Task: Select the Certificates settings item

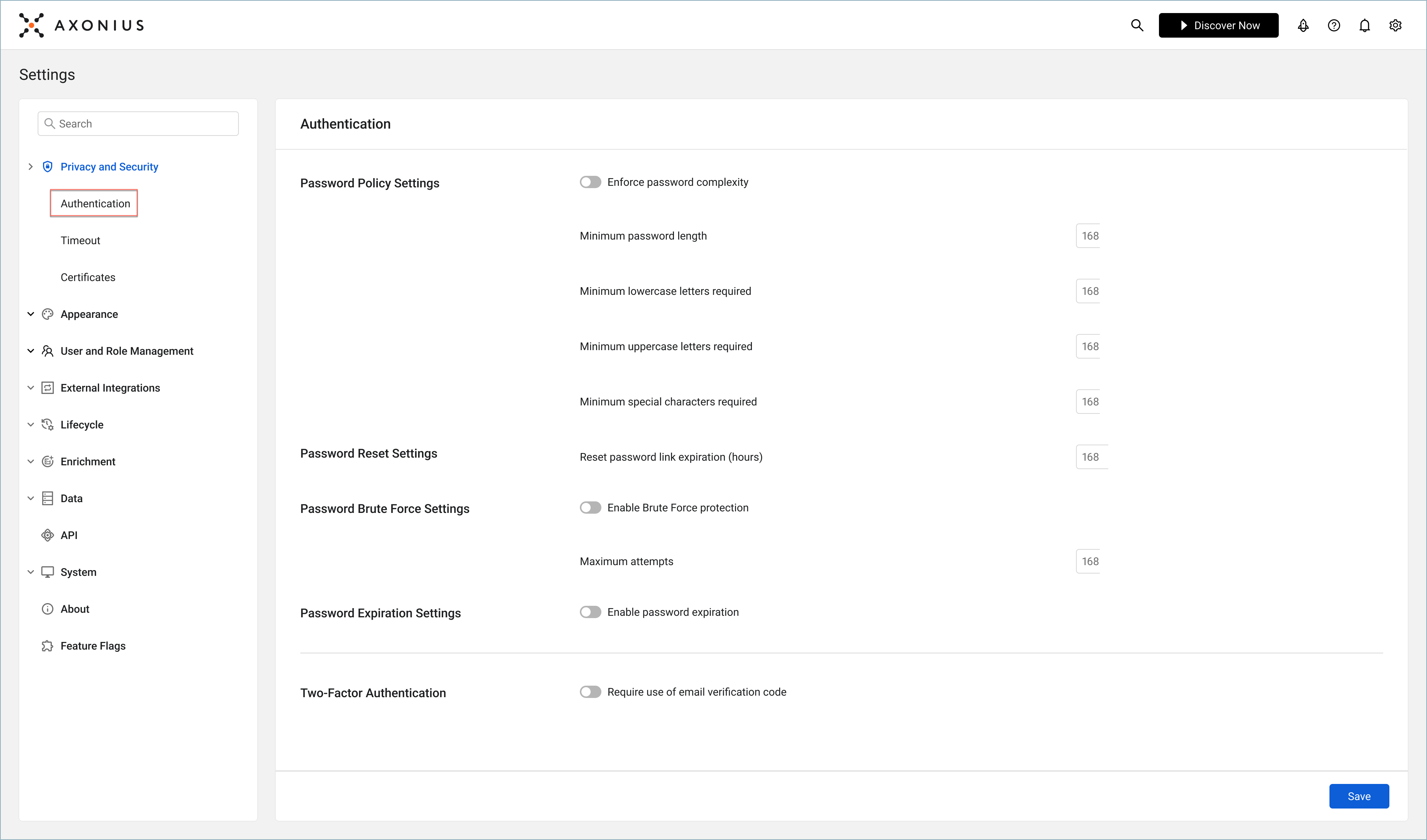Action: [88, 277]
